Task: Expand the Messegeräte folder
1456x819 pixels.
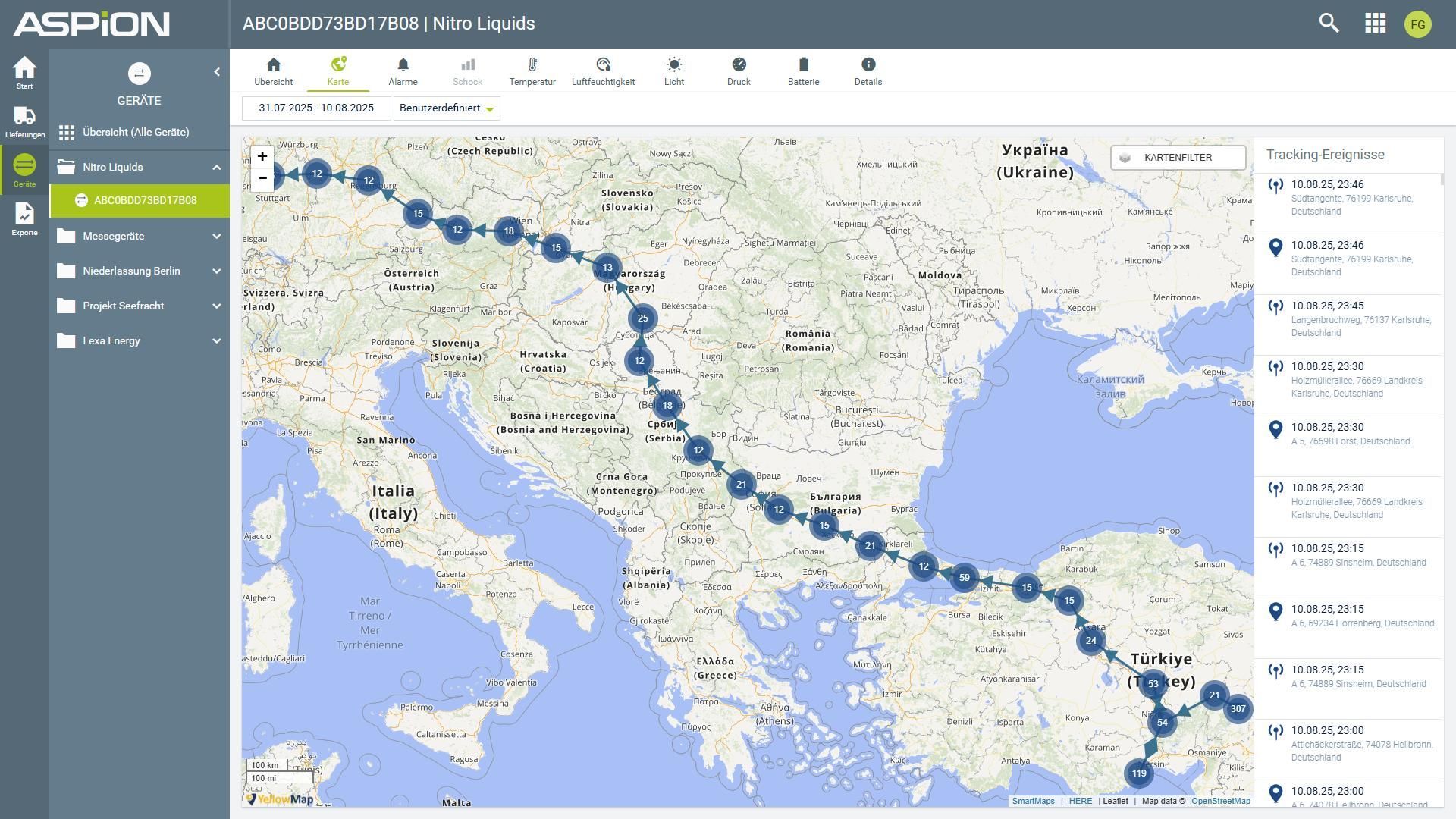Action: click(216, 237)
